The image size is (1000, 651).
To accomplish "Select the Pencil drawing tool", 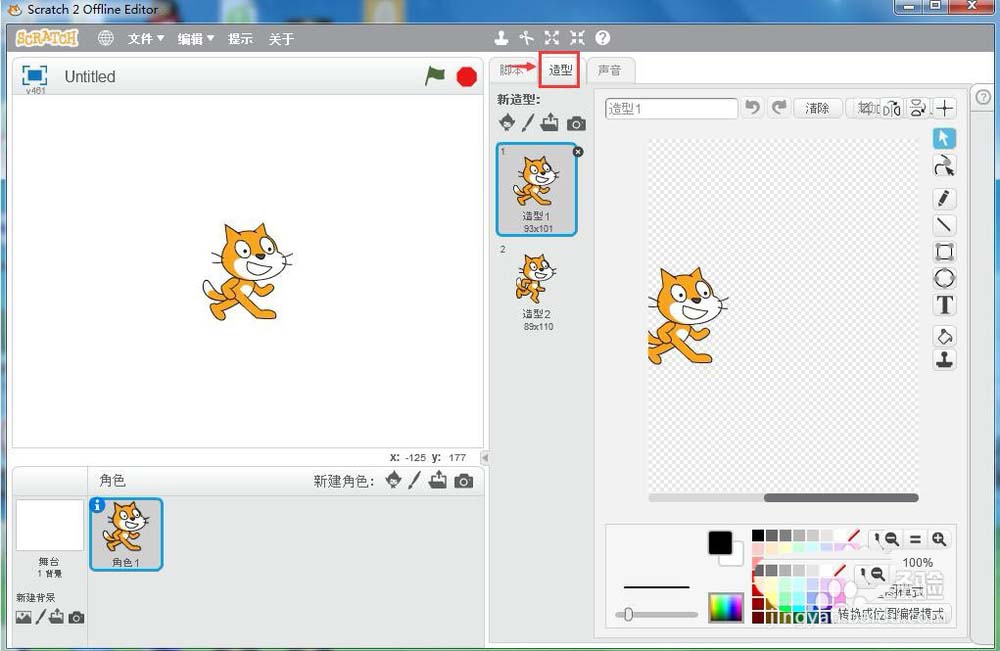I will [944, 198].
